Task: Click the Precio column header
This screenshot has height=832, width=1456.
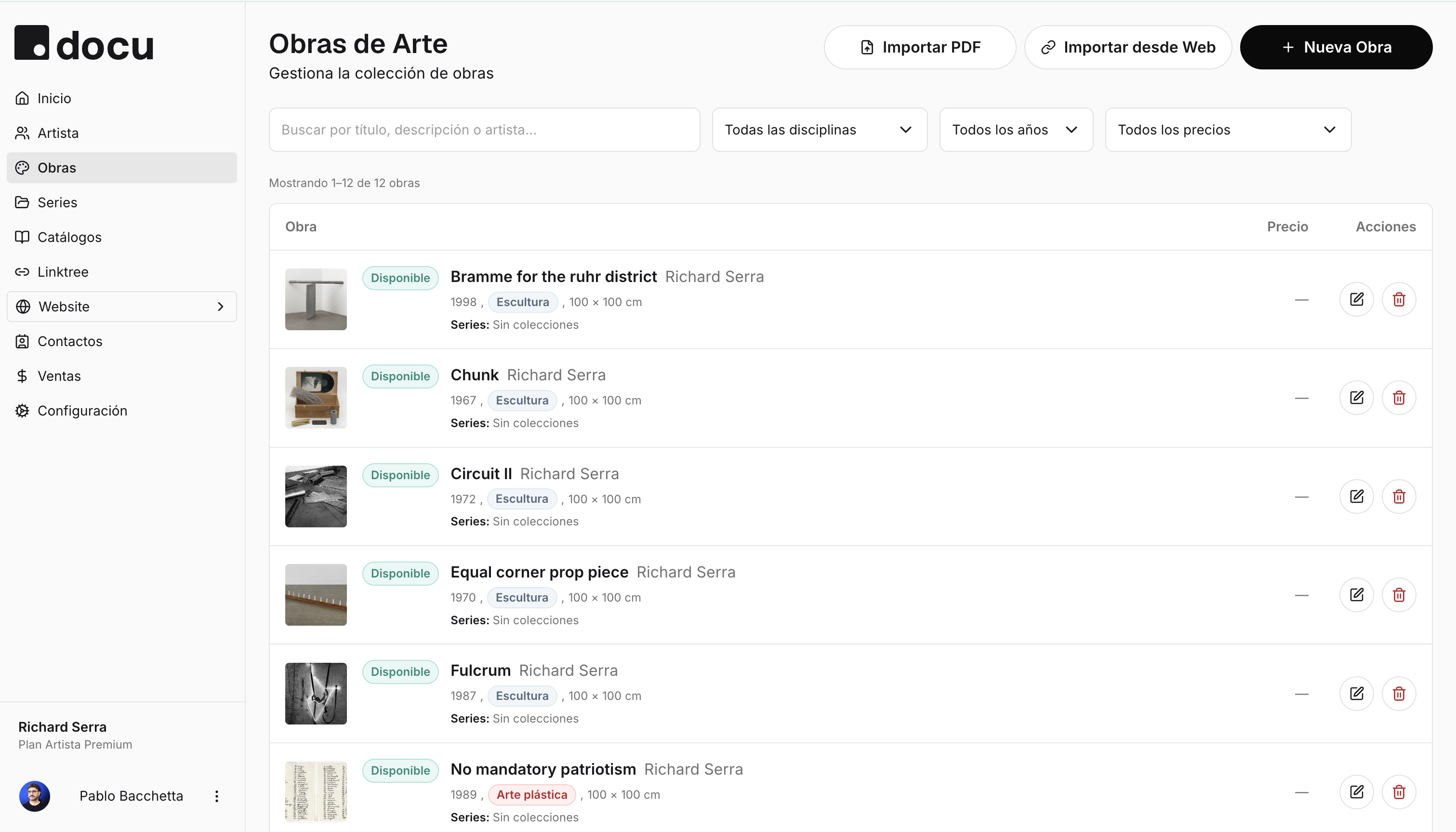Action: [x=1287, y=227]
